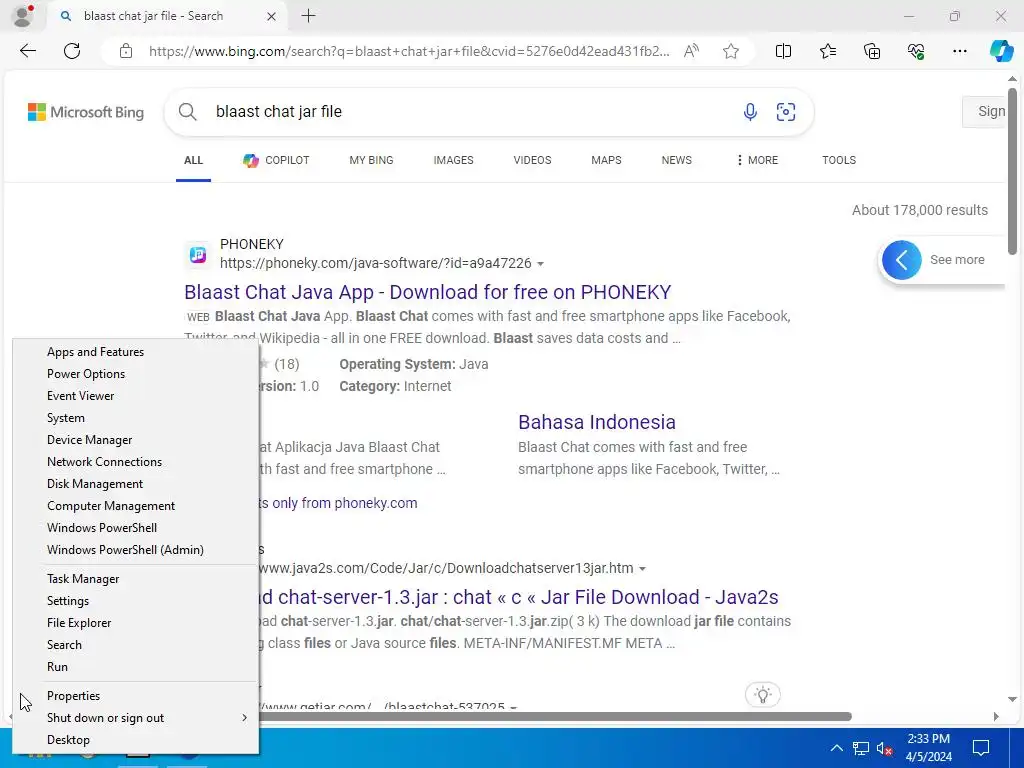Open Device Manager from menu
Viewport: 1024px width, 768px height.
point(135,440)
